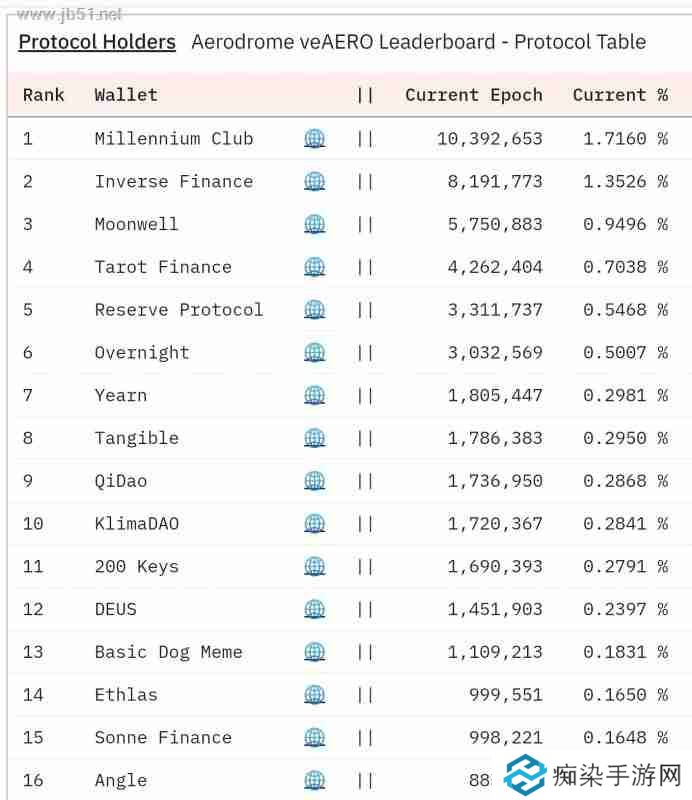Click Reserve Protocol globe icon
The width and height of the screenshot is (692, 800).
pos(314,310)
